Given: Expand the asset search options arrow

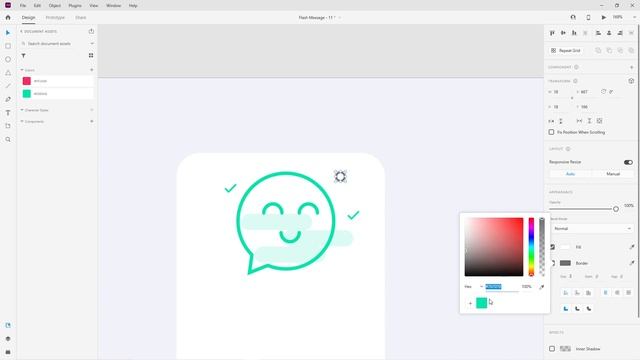Looking at the screenshot, I should pyautogui.click(x=92, y=43).
